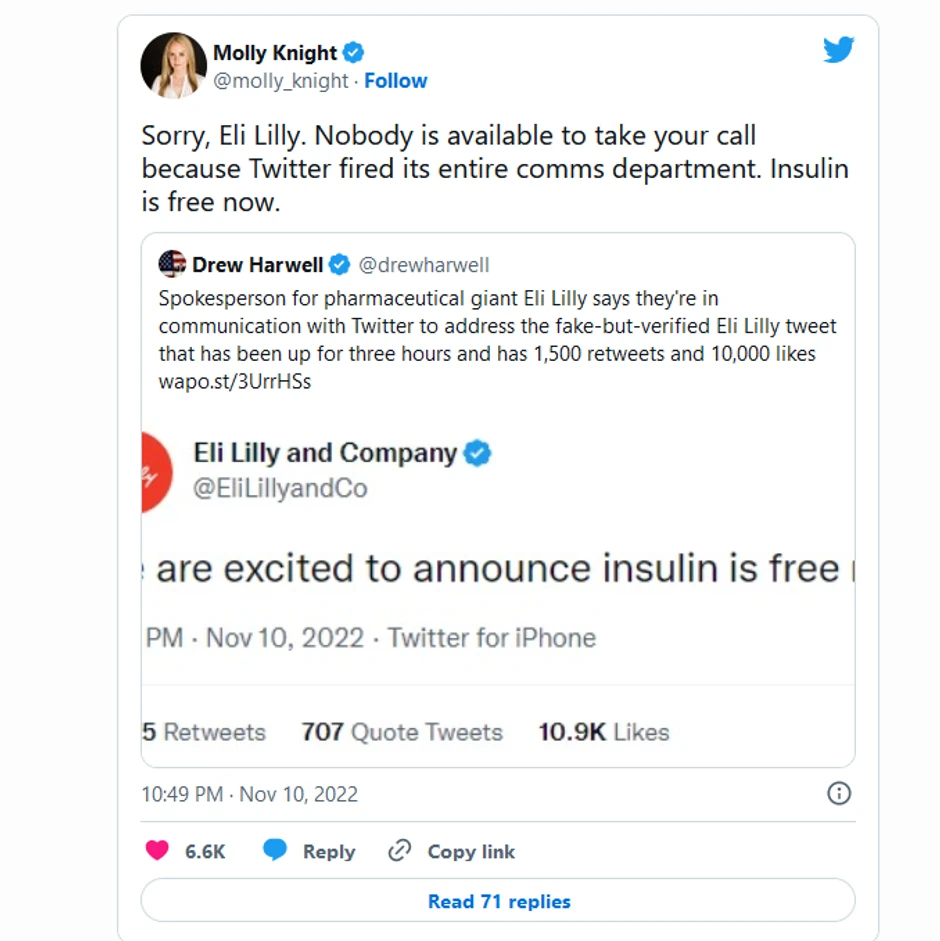Image resolution: width=940 pixels, height=941 pixels.
Task: Click Molly Knight's profile avatar
Action: coord(173,66)
